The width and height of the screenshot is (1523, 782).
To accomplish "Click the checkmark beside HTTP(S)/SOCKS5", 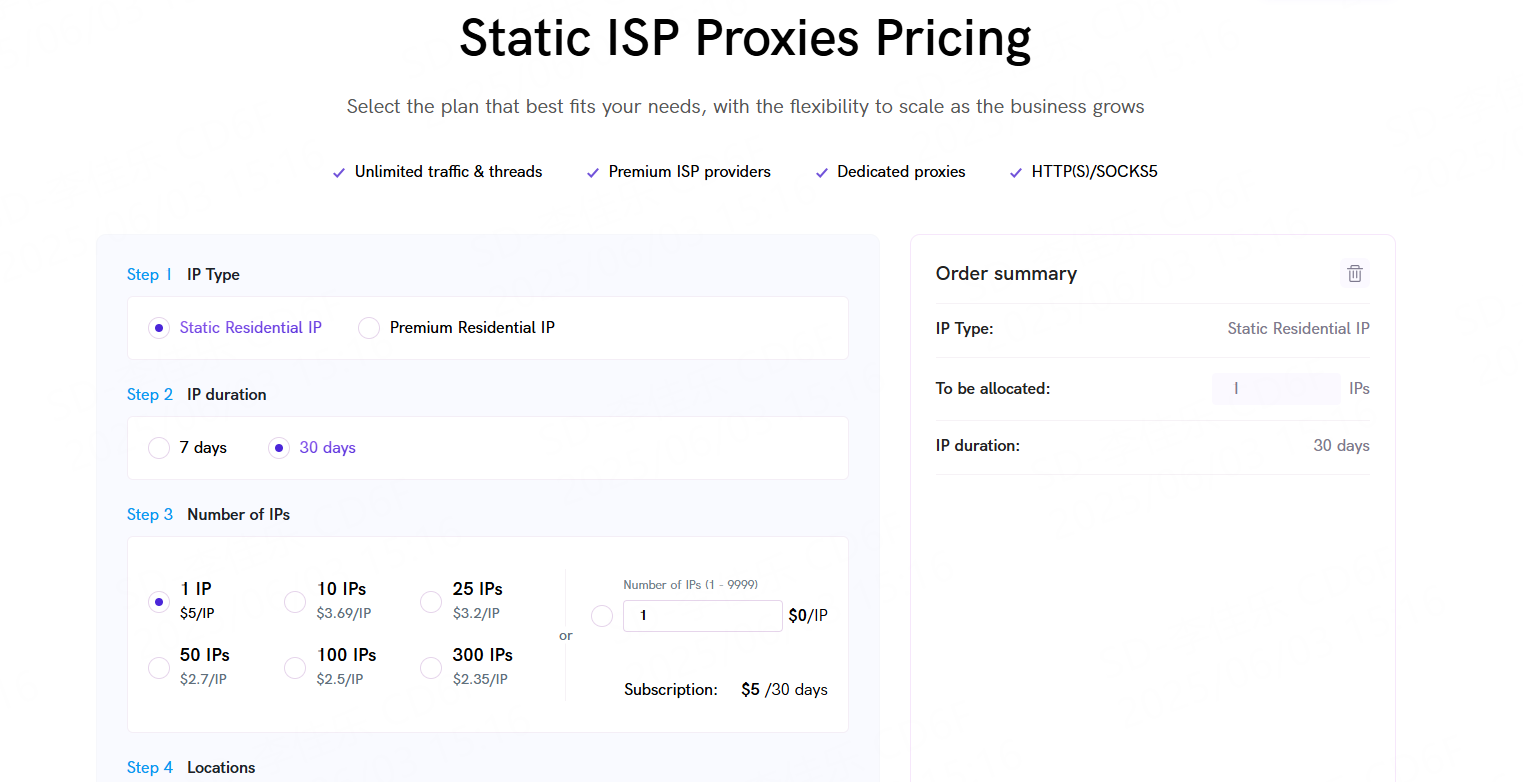I will click(x=1016, y=173).
